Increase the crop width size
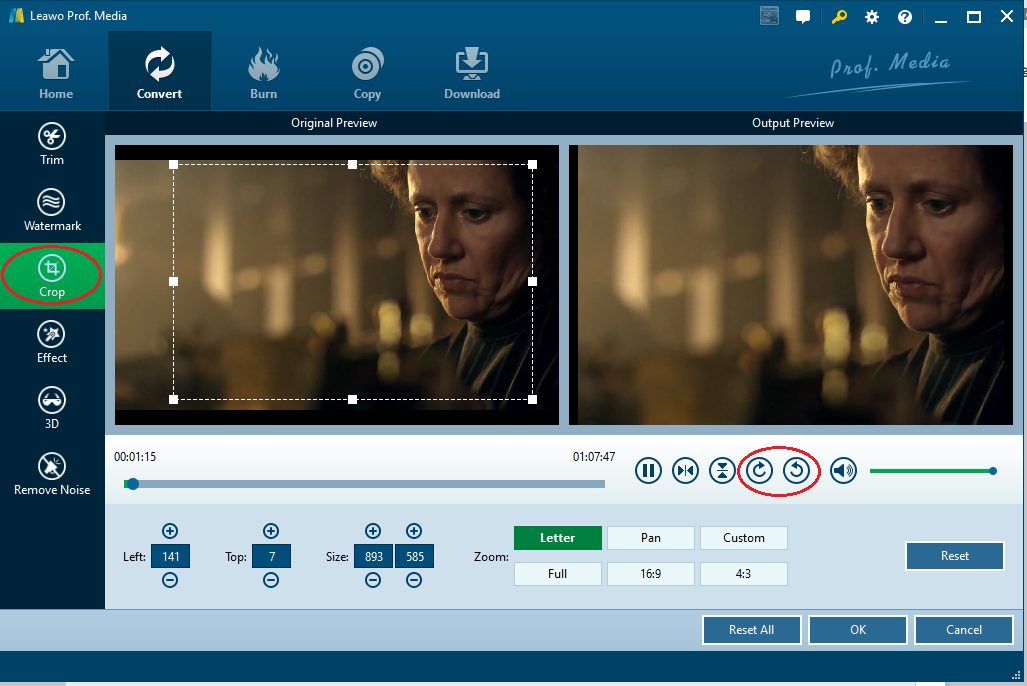Viewport: 1027px width, 686px height. (373, 531)
